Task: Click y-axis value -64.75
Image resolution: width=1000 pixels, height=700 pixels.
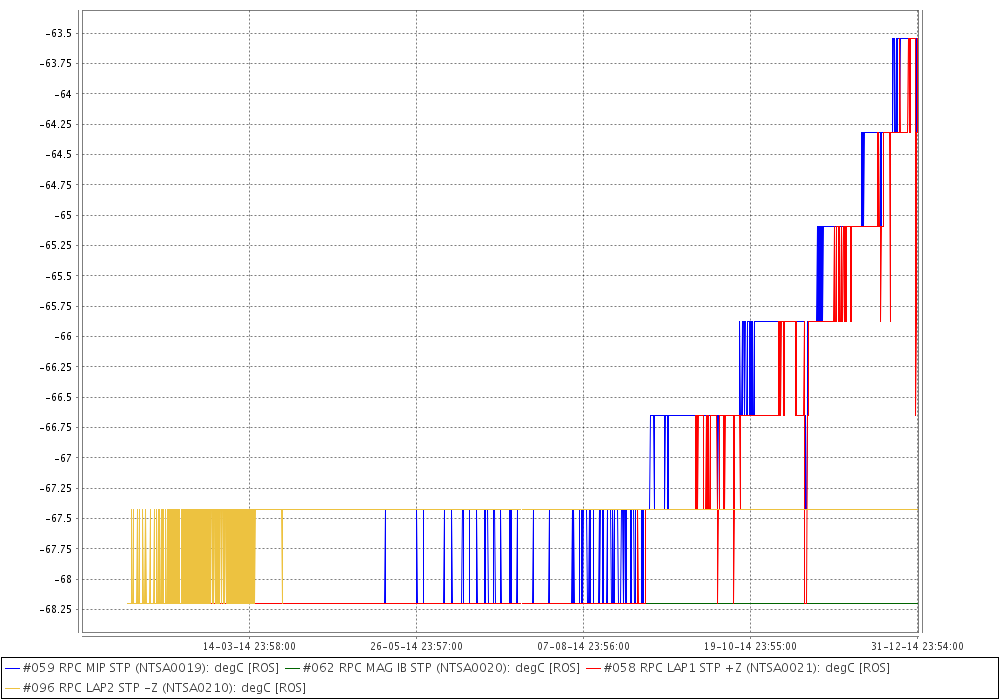Action: click(55, 185)
